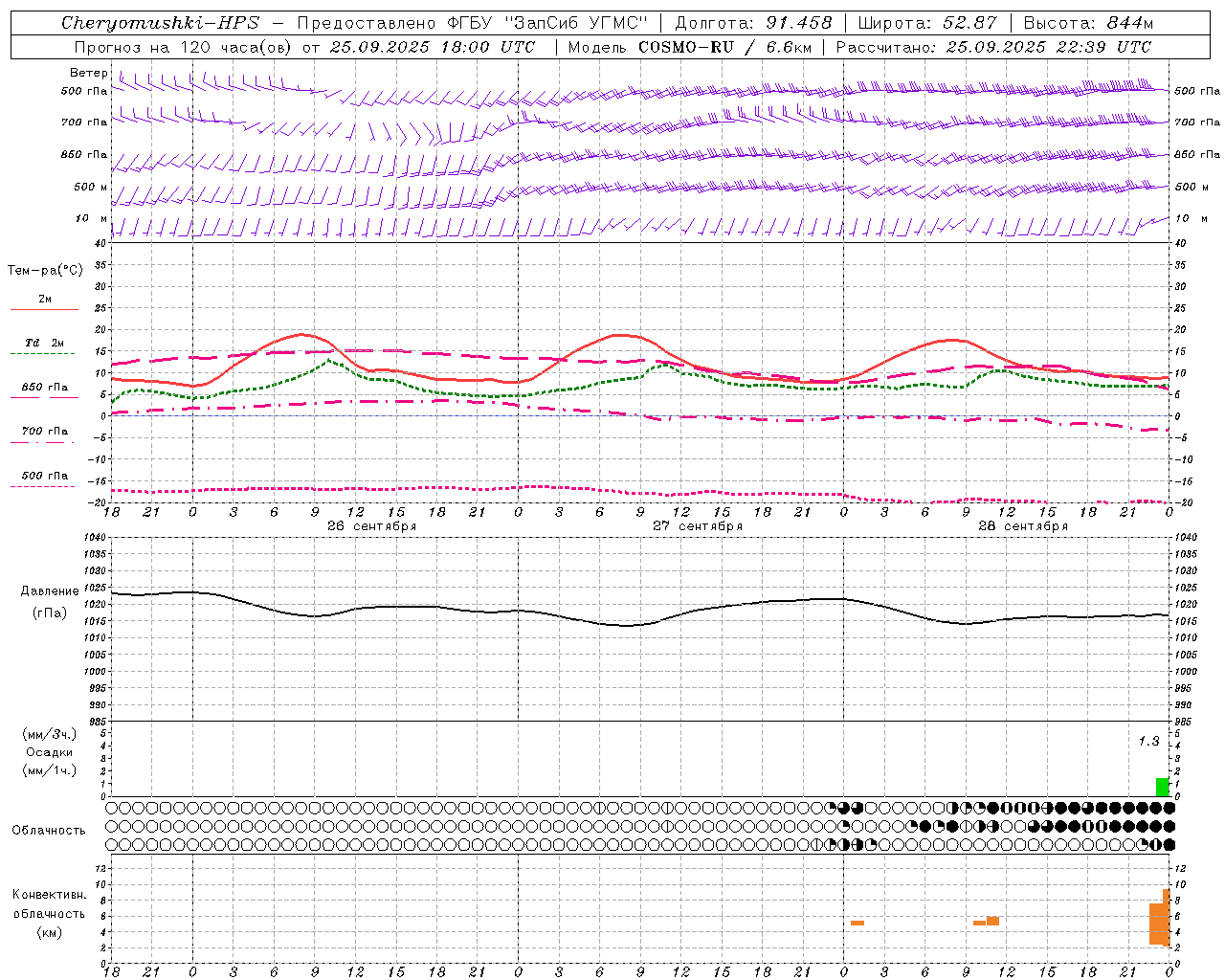This screenshot has height=980, width=1225.
Task: Click the "Облачность" cloud cover label
Action: (x=49, y=831)
